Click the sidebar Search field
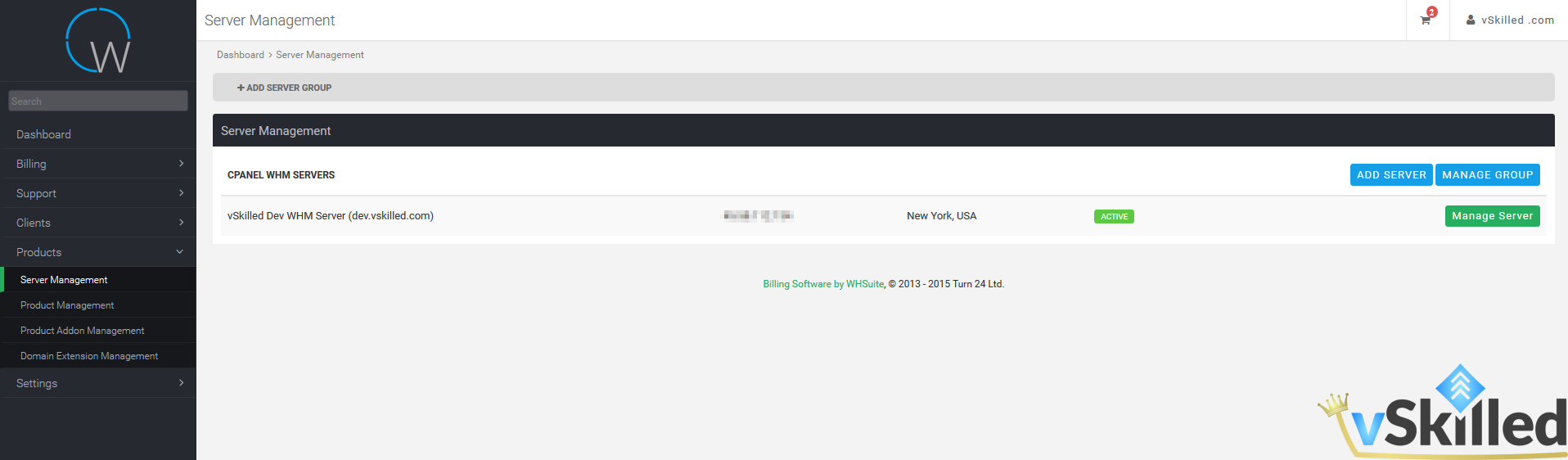This screenshot has height=460, width=1568. coord(98,101)
